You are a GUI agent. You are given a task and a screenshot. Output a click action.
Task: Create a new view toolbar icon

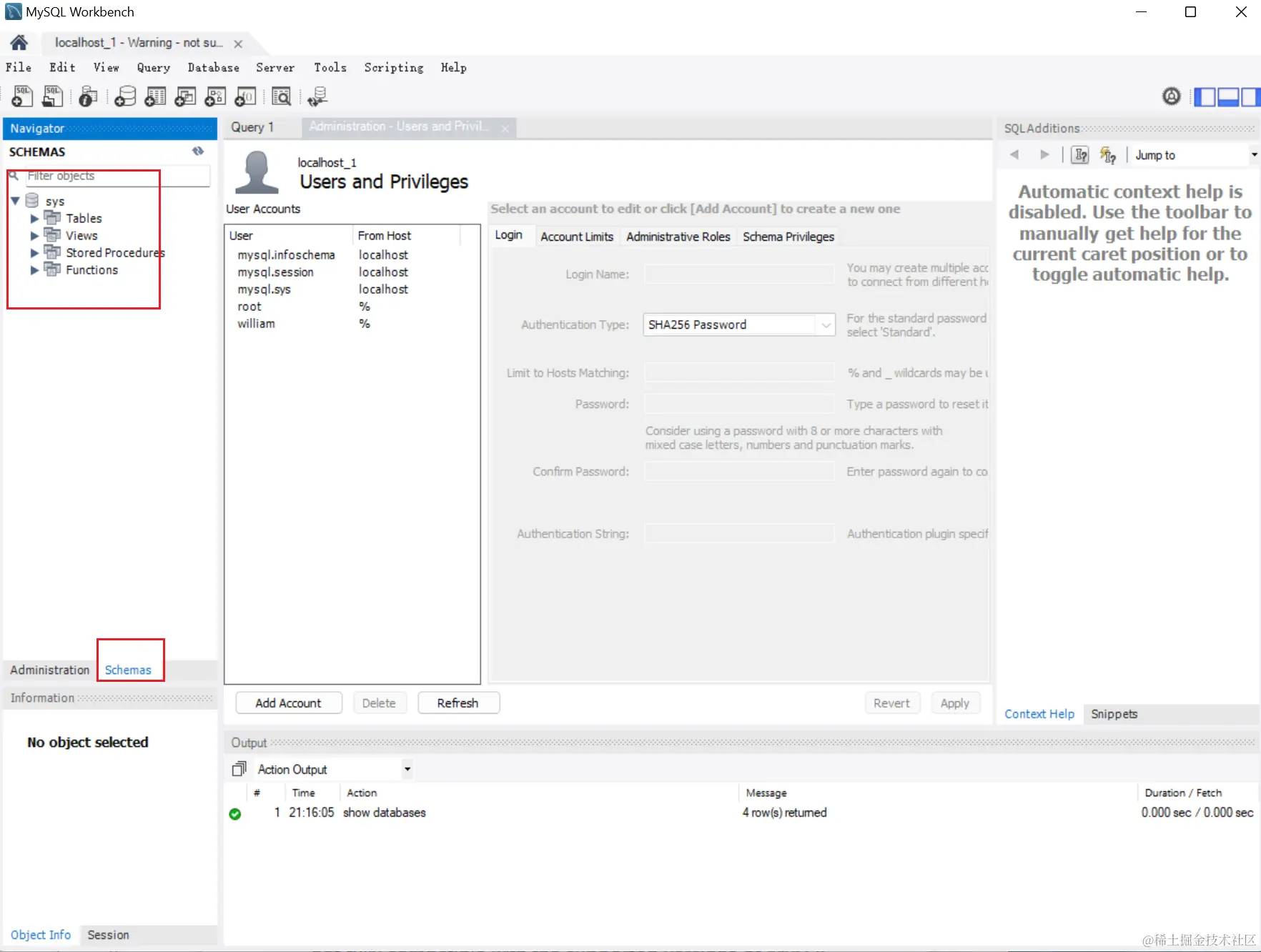(x=185, y=96)
